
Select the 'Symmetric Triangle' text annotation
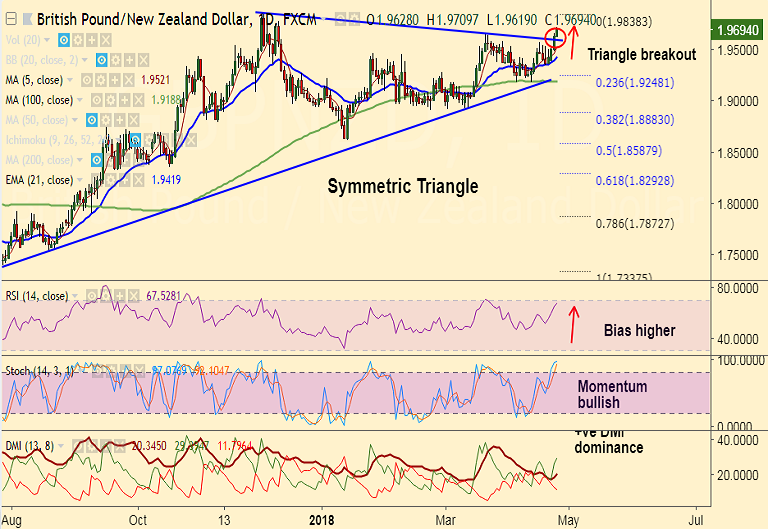[x=403, y=187]
